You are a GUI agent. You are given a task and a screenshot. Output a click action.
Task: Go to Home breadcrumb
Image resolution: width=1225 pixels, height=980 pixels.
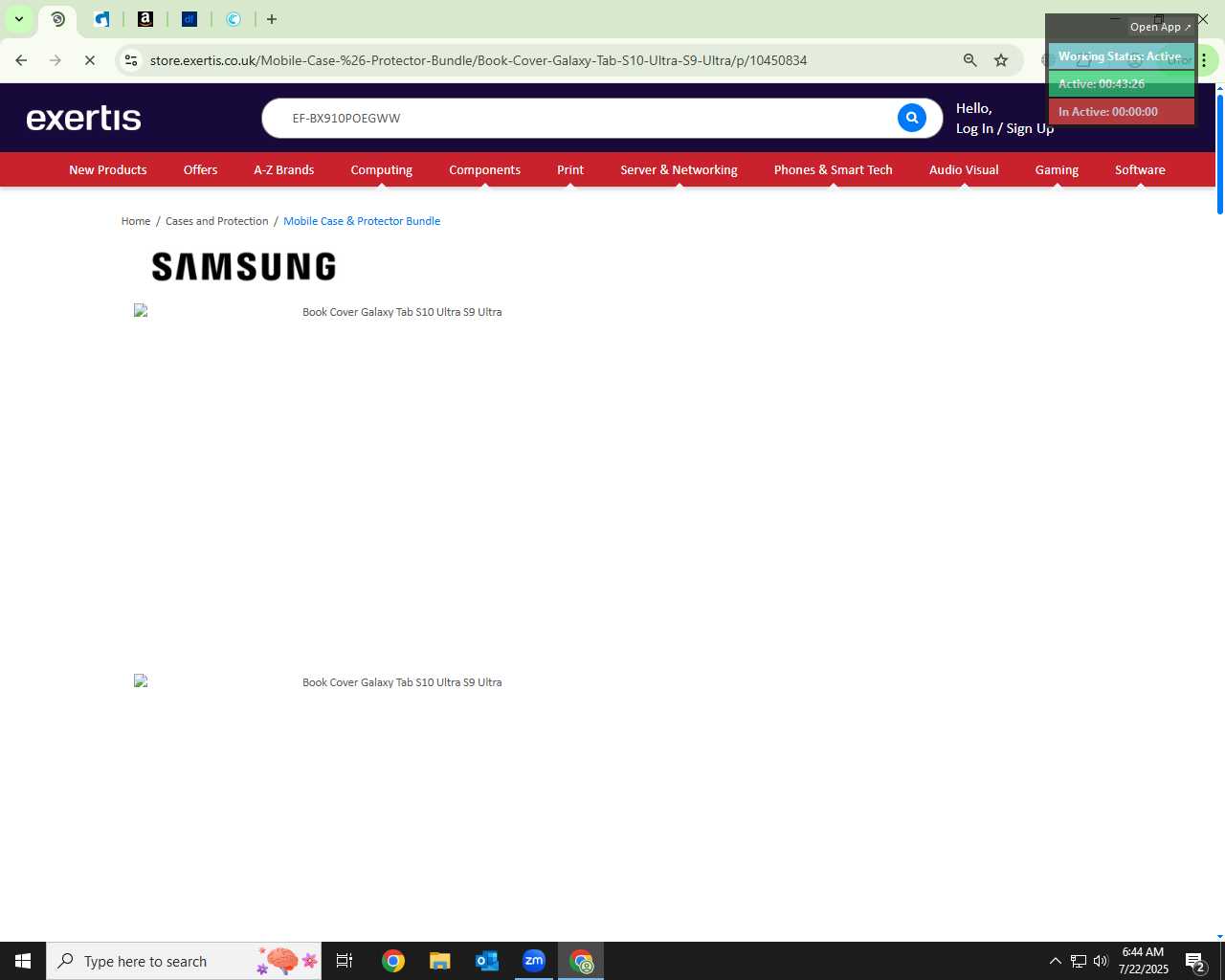click(136, 221)
